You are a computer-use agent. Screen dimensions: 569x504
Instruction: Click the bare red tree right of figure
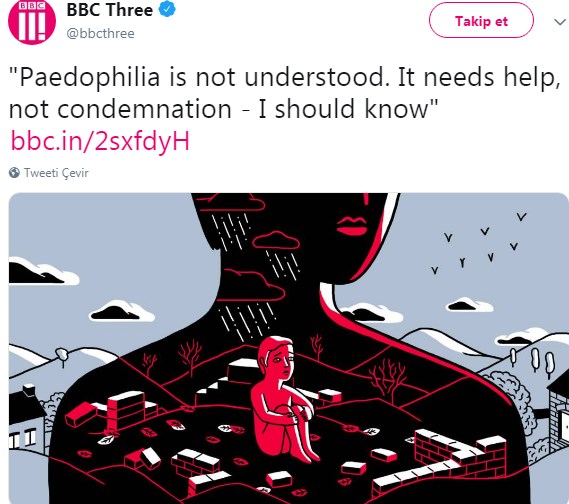(x=386, y=379)
